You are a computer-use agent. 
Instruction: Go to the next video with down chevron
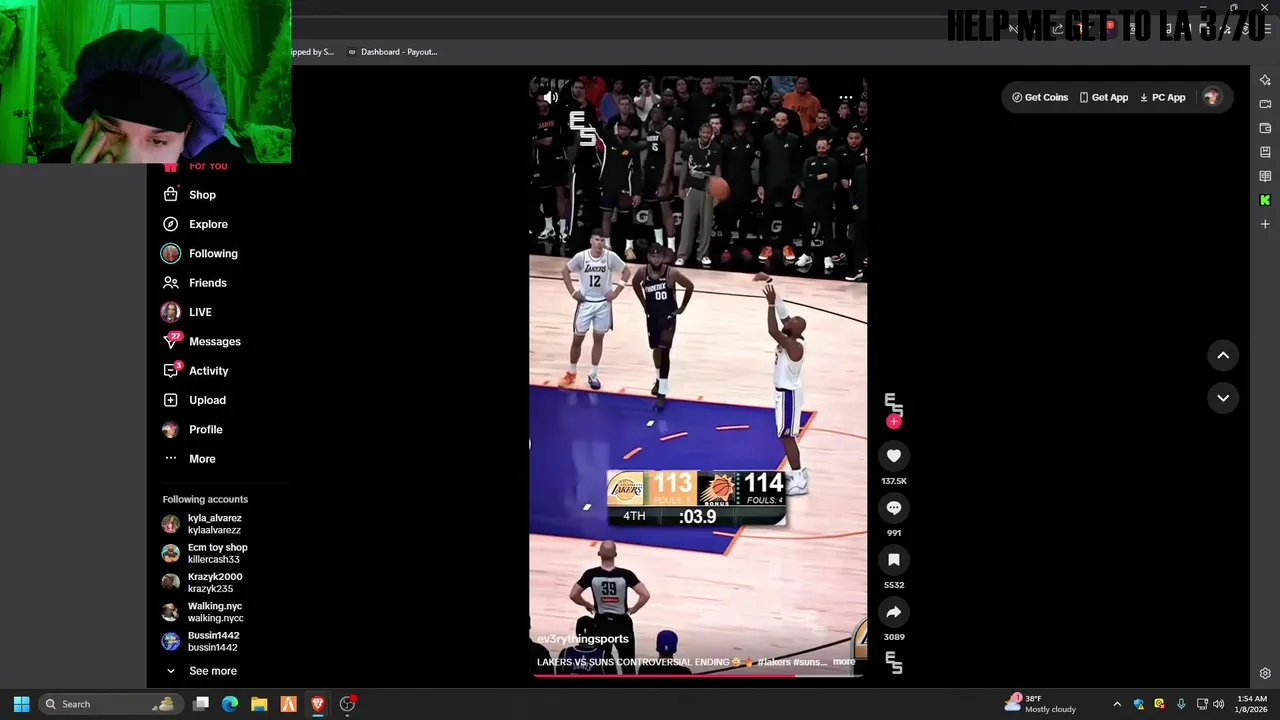pyautogui.click(x=1223, y=398)
